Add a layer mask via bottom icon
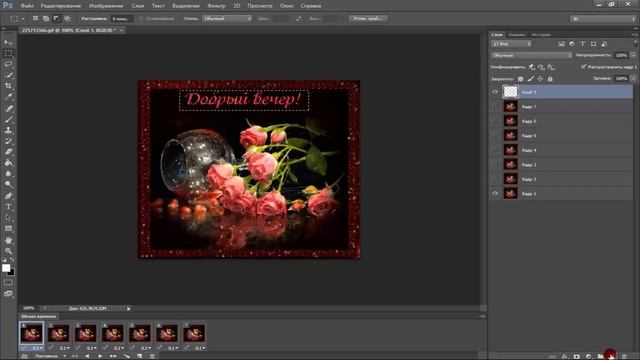 click(576, 356)
